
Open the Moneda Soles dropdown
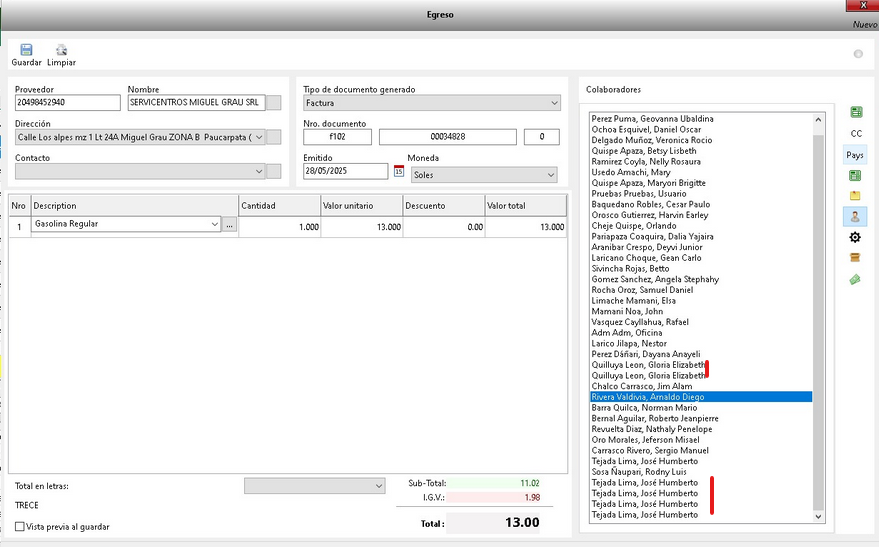click(x=550, y=176)
